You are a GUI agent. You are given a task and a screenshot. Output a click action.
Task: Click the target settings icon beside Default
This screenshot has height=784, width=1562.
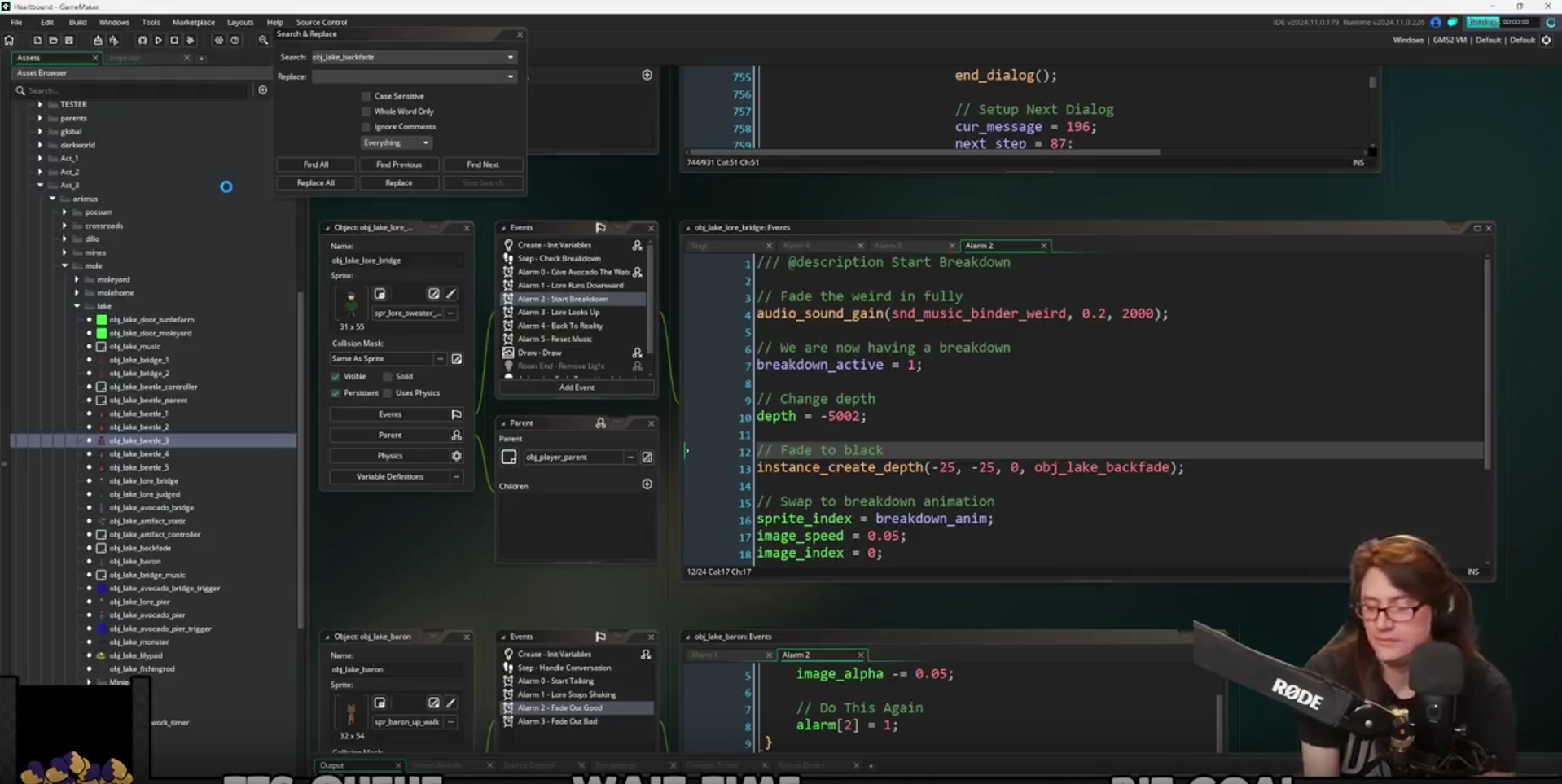click(1547, 40)
